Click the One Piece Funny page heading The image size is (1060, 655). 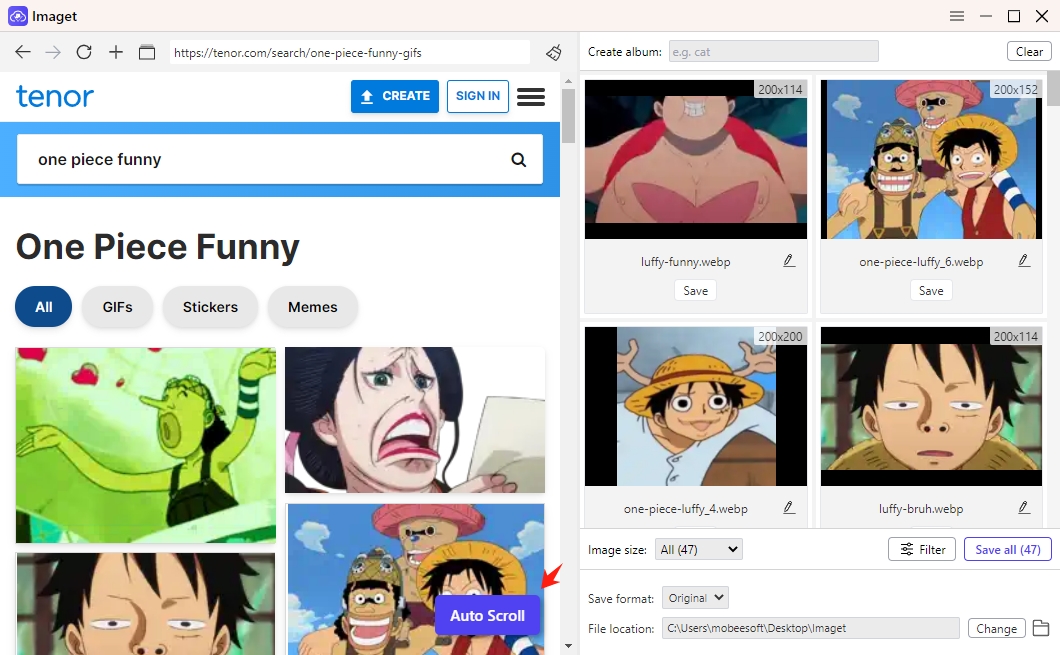pyautogui.click(x=158, y=247)
